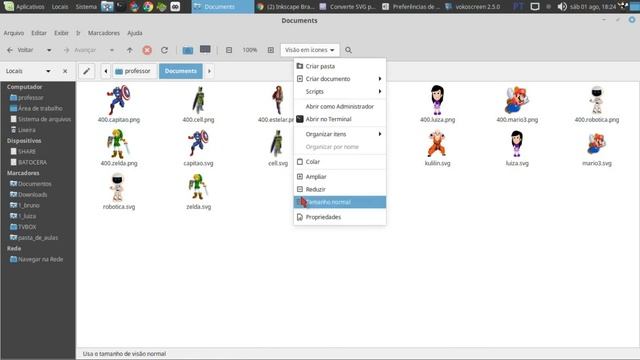Reload the current folder
Viewport: 640px width, 360px height.
point(164,50)
